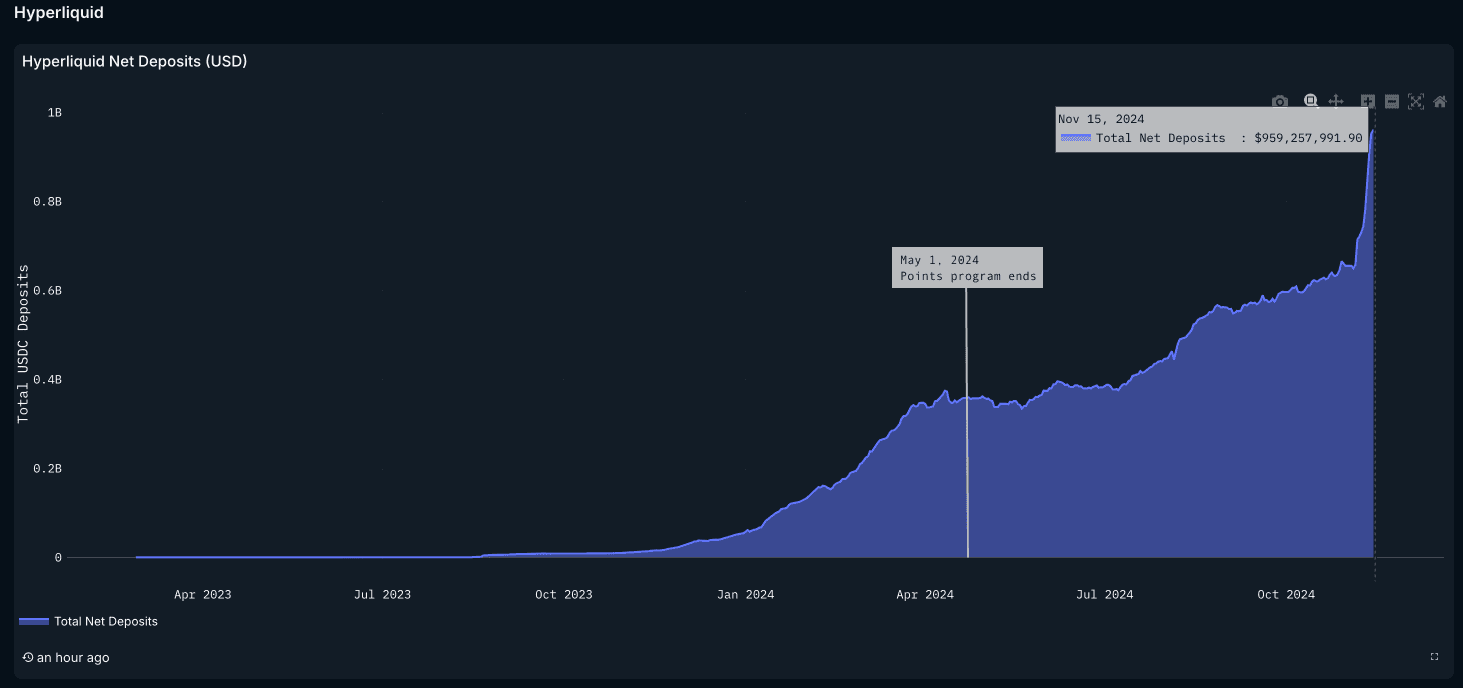This screenshot has width=1463, height=688.
Task: Select the box zoom tool
Action: coord(1310,101)
